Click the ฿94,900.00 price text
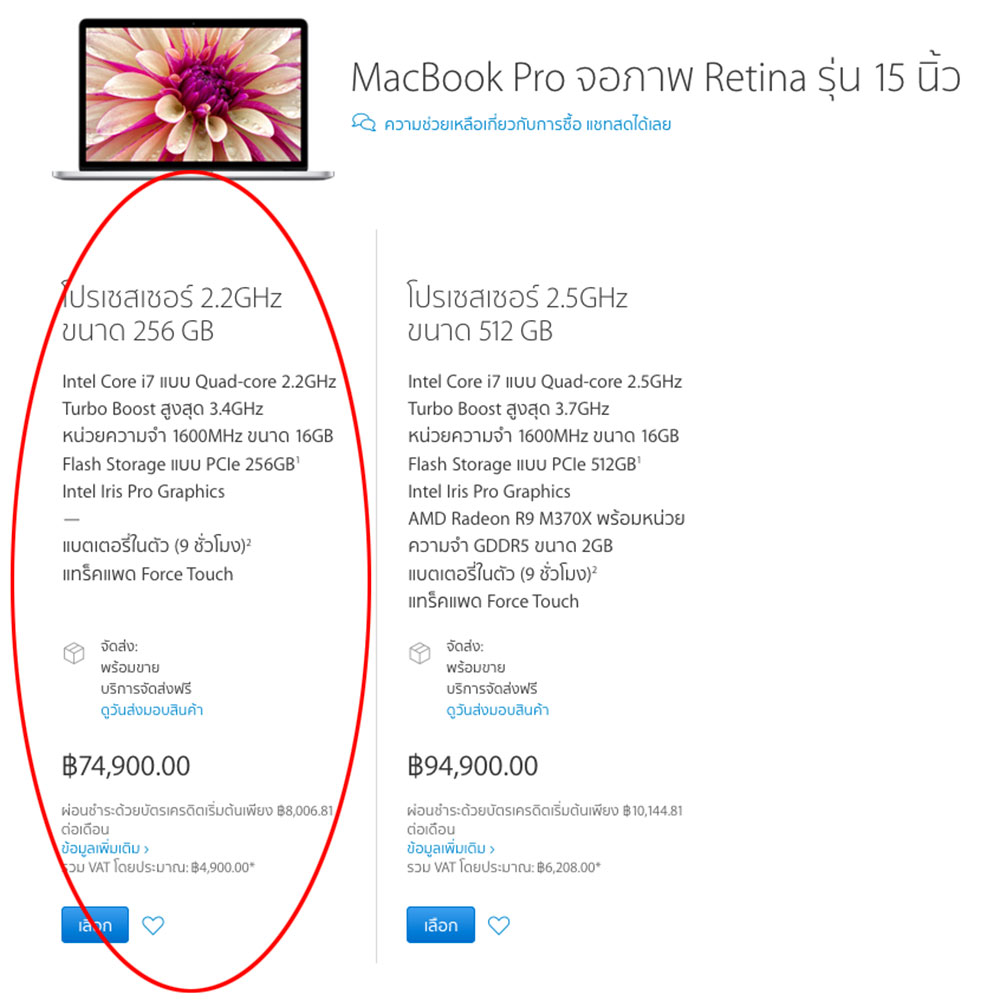Screen dimensions: 1000x1001 tap(473, 765)
